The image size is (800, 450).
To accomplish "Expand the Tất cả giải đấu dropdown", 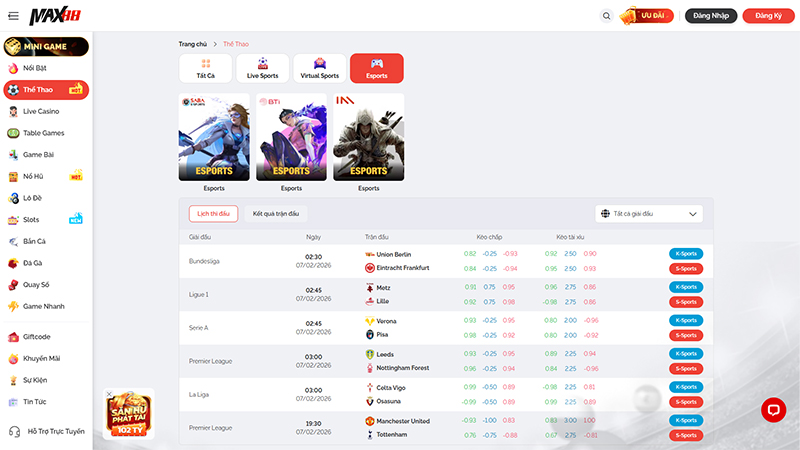I will click(649, 214).
